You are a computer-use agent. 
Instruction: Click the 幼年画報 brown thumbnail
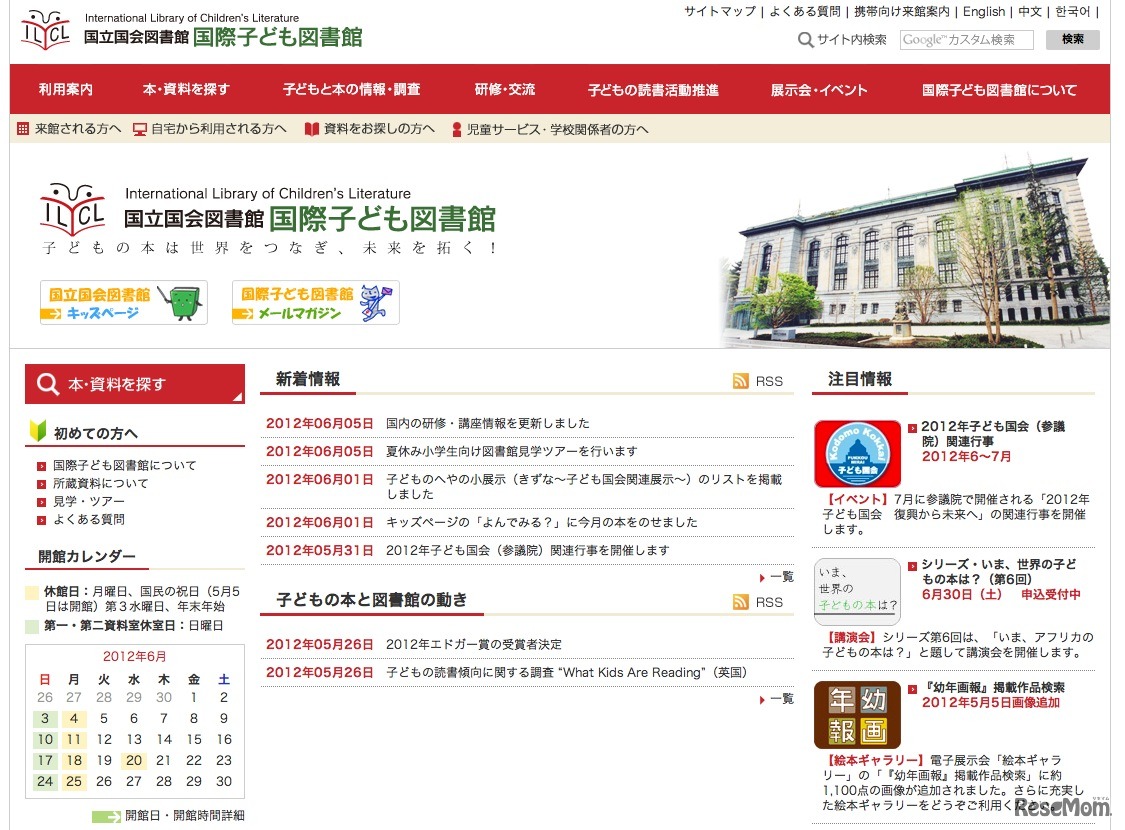point(857,715)
